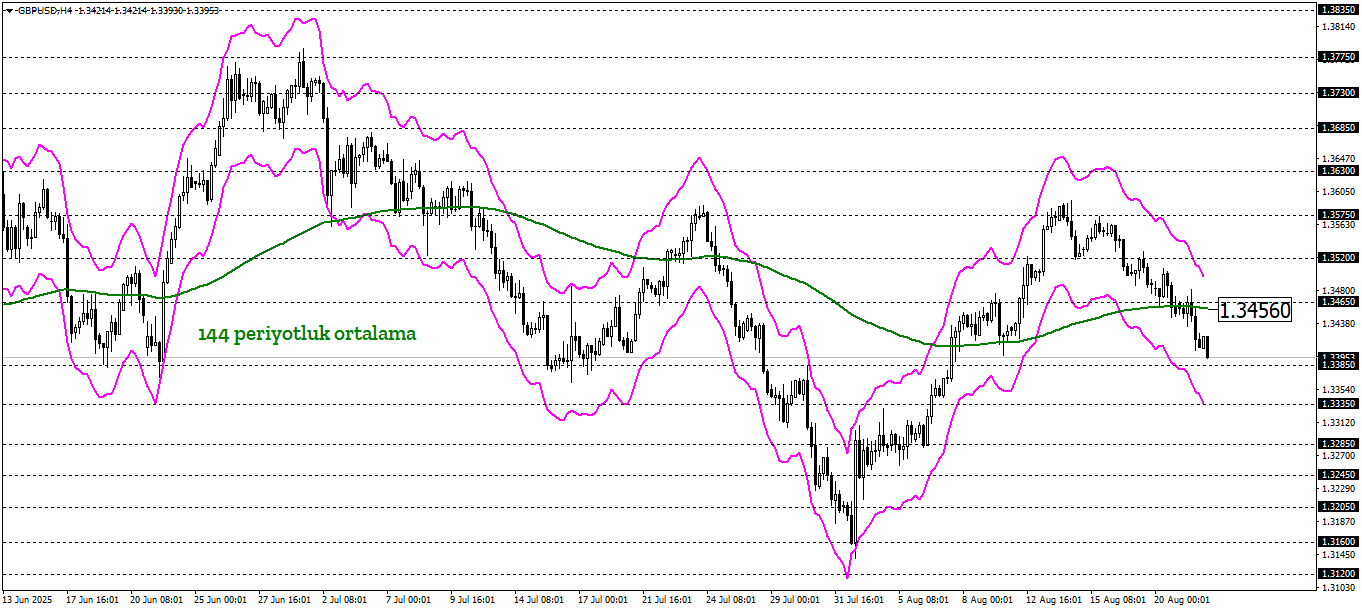
Task: Click the 29 Jul 00:01 time label
Action: pos(796,600)
